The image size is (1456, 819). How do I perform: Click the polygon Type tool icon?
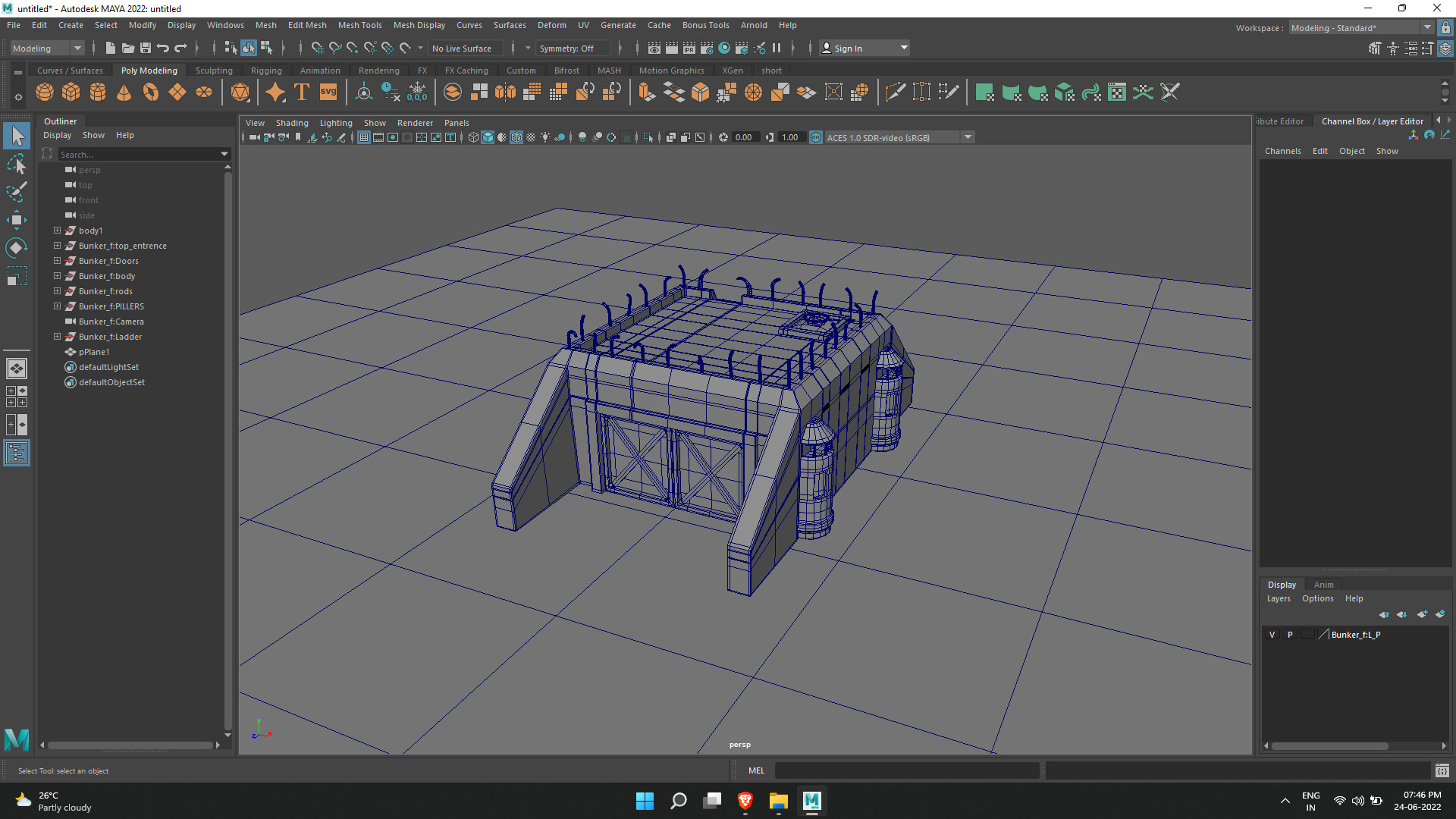point(302,93)
